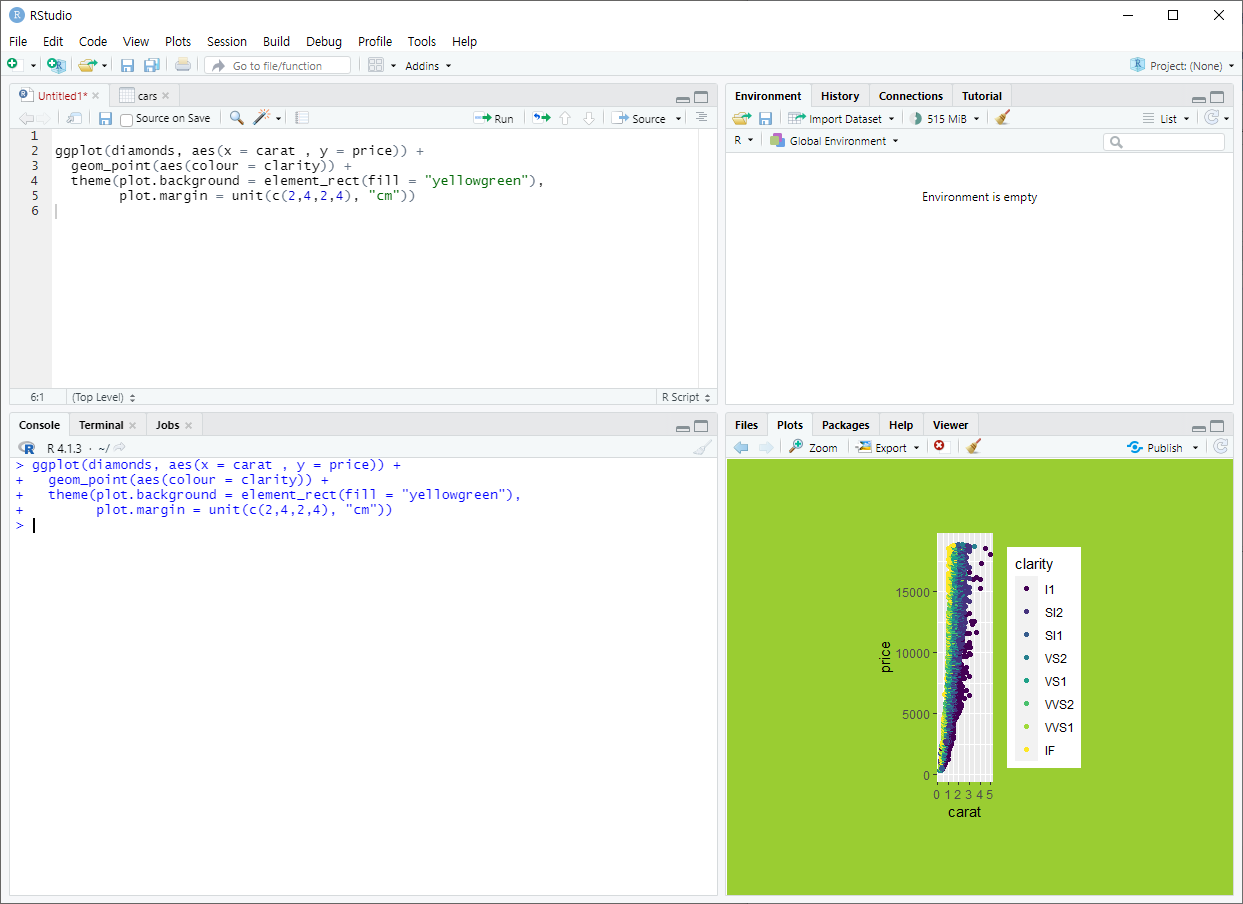Clear environment objects with the broom icon
The width and height of the screenshot is (1243, 904).
(1003, 118)
